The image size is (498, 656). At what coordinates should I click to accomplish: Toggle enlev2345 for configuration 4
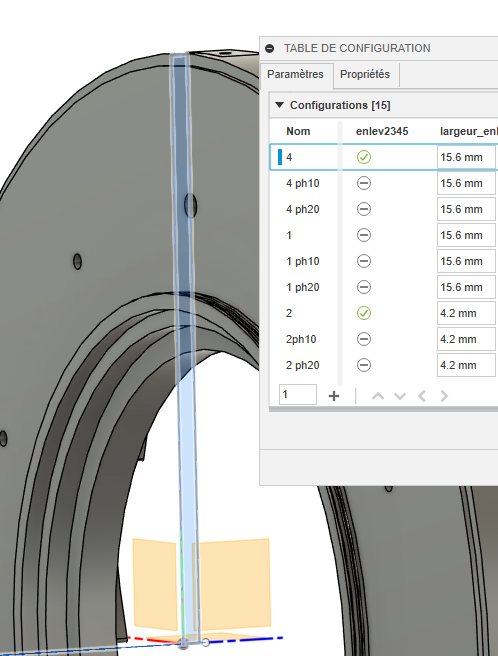[364, 157]
